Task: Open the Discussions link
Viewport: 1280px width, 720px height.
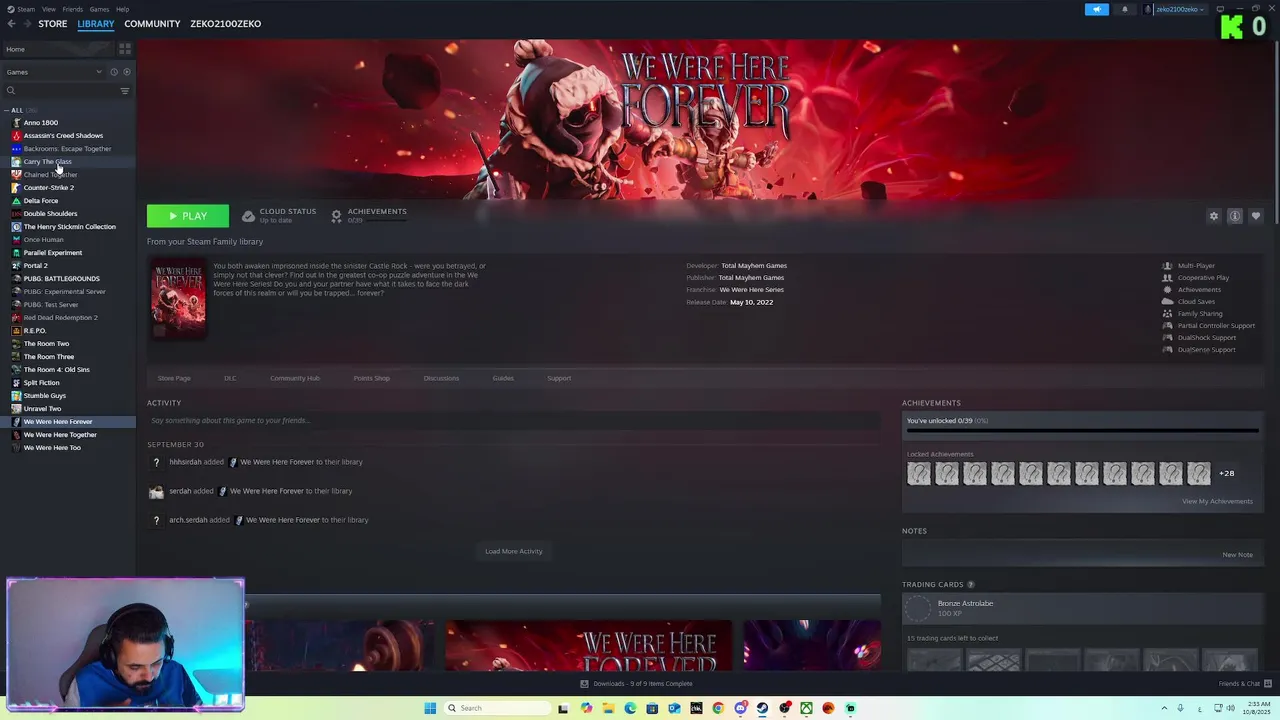Action: (441, 378)
